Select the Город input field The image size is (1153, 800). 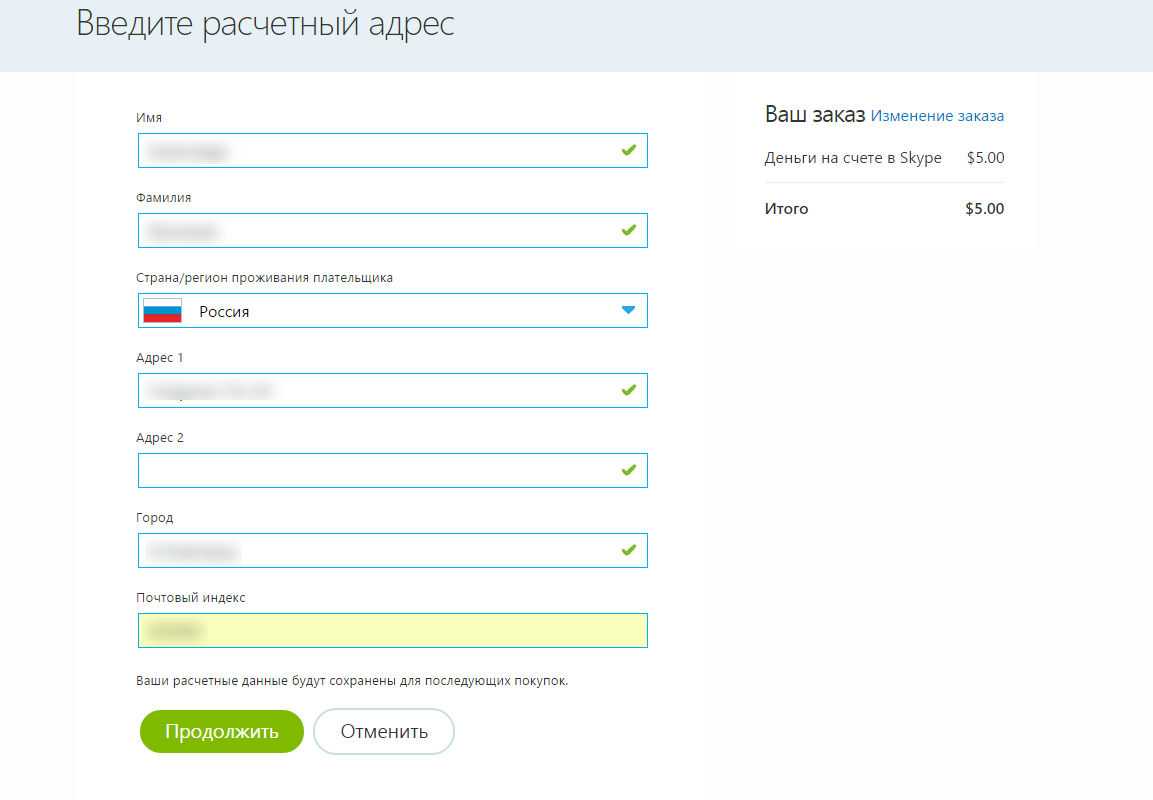point(380,551)
